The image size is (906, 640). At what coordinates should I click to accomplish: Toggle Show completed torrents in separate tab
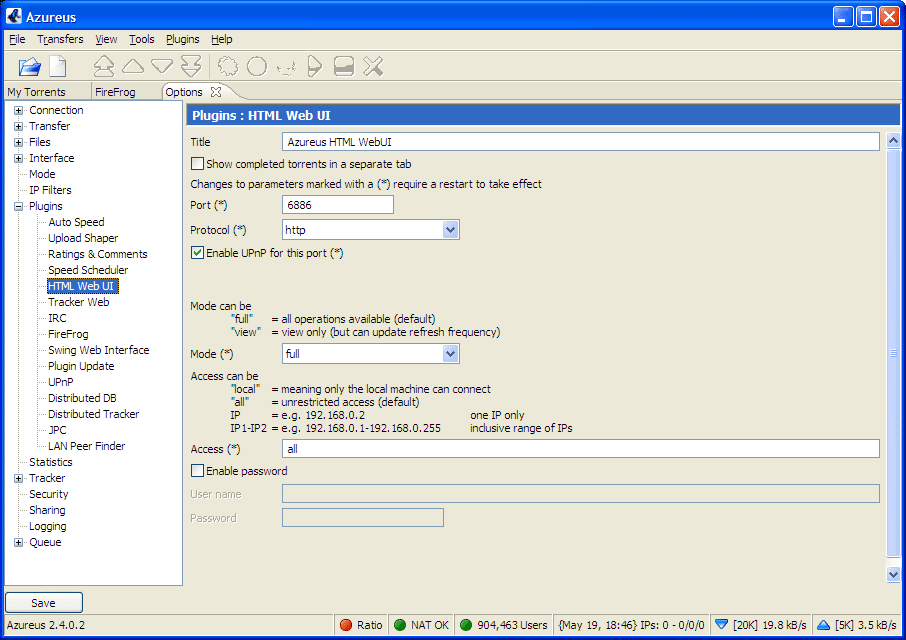(197, 164)
